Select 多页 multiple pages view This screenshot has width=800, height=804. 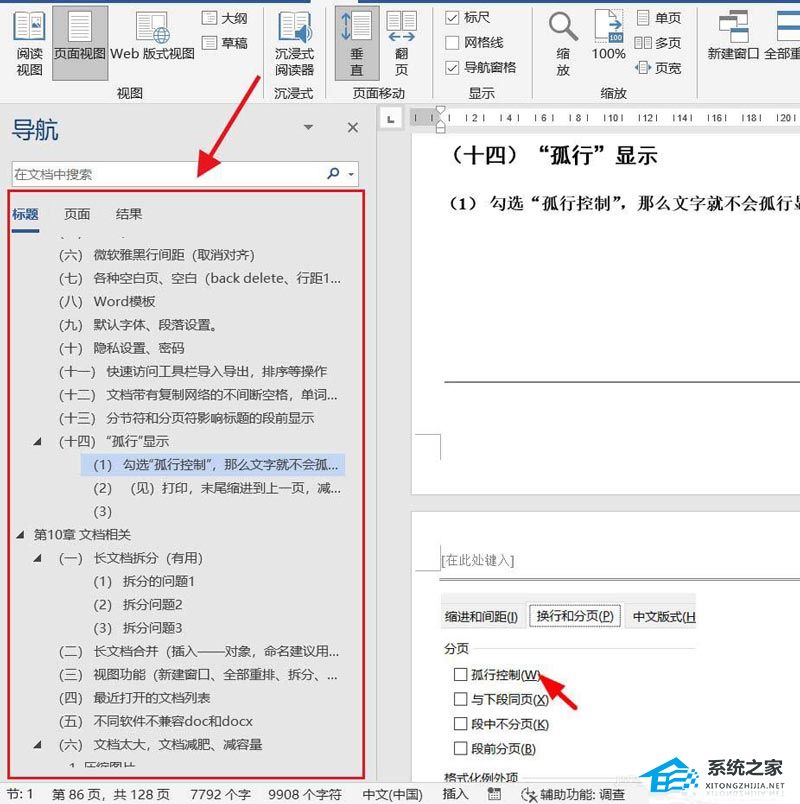coord(657,43)
